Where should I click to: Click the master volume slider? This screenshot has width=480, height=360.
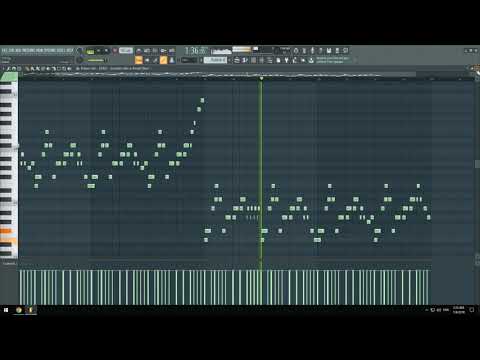(95, 60)
